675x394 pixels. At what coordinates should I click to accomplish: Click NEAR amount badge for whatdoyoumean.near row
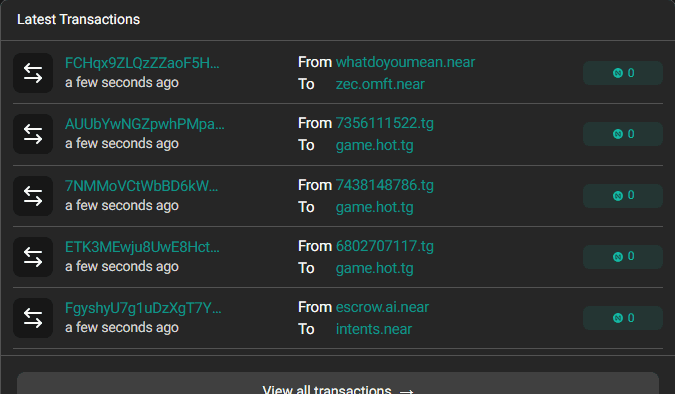coord(623,73)
